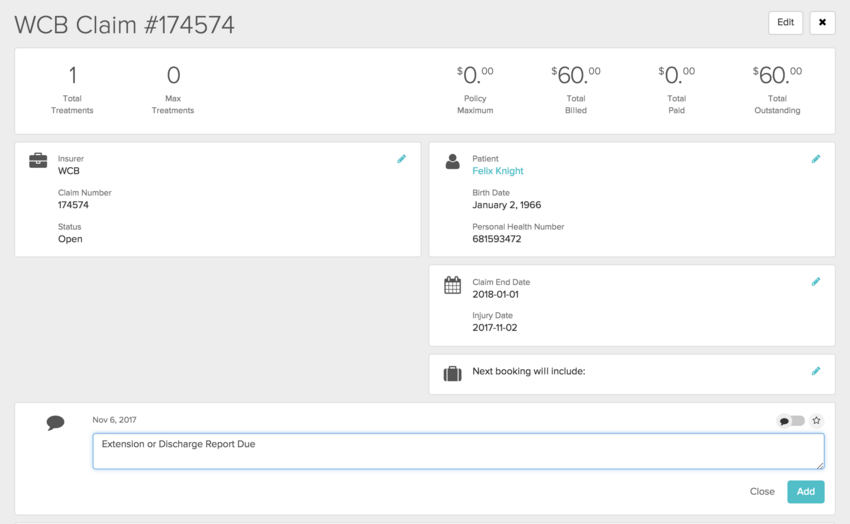Click the briefcase icon beside Insurer
This screenshot has height=524, width=850.
pyautogui.click(x=38, y=161)
